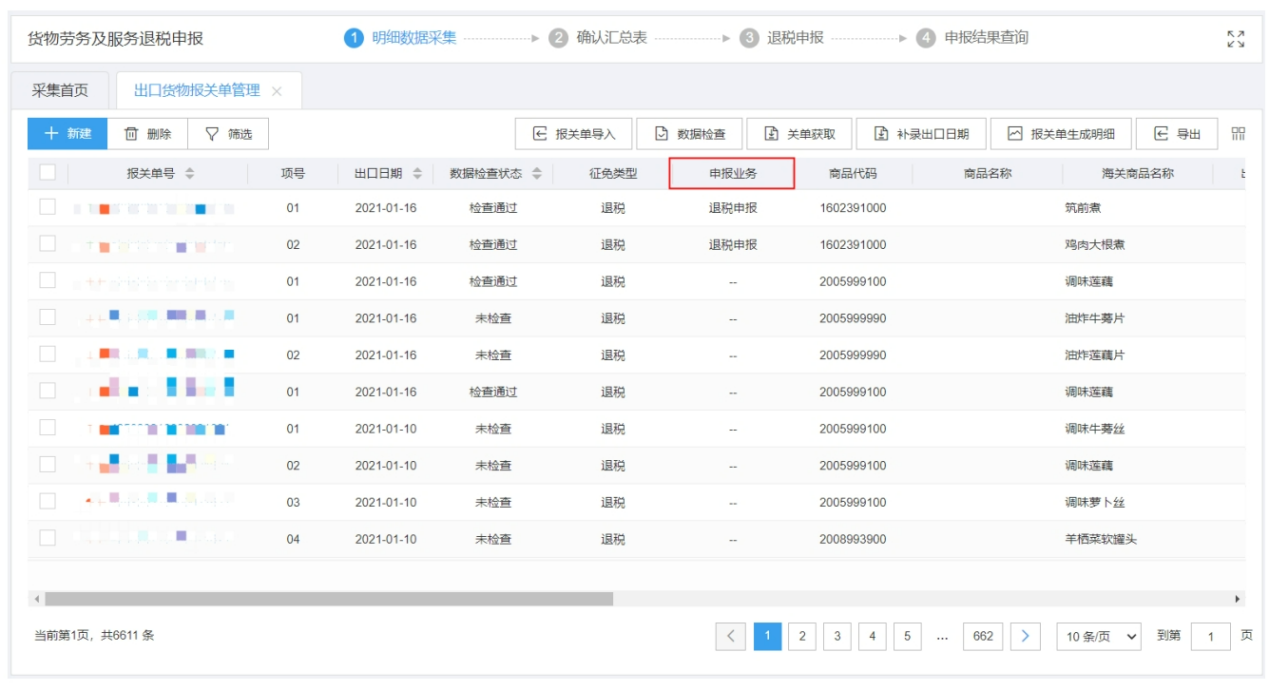Click 筑前煮 row's 检查通过 status

point(493,208)
